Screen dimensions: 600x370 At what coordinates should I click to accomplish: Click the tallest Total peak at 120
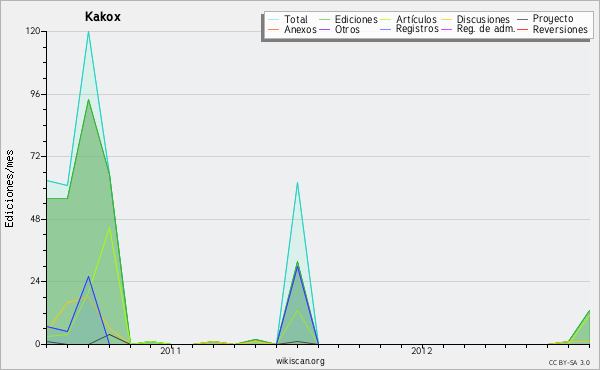click(88, 32)
